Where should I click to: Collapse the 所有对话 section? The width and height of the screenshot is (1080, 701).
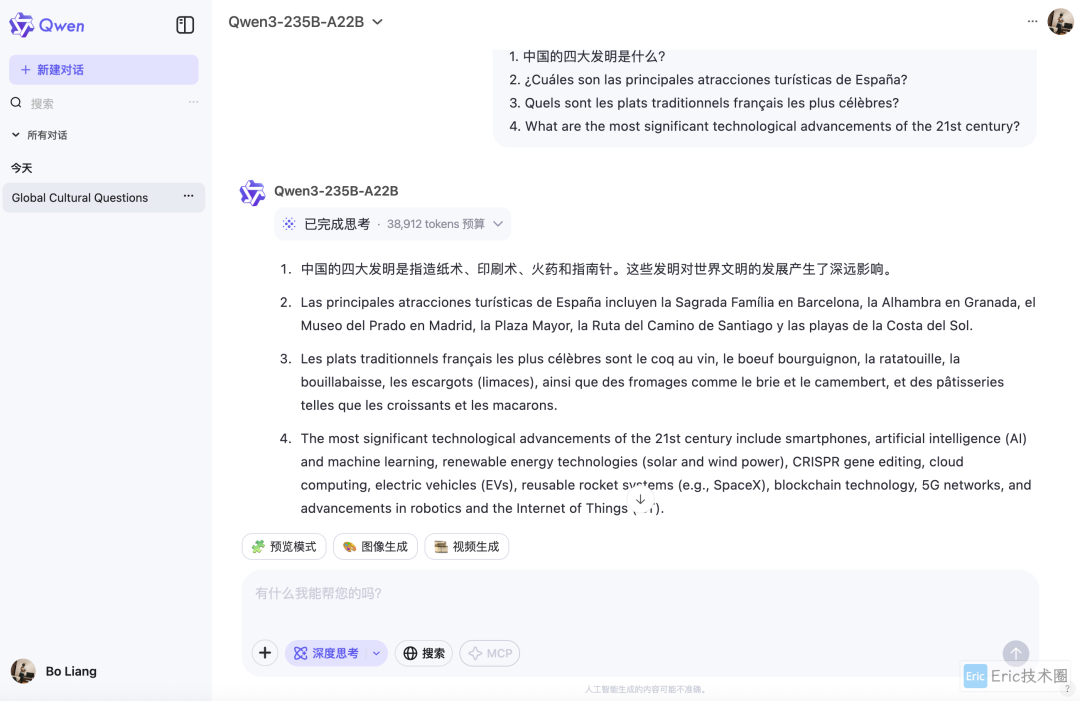click(x=40, y=135)
